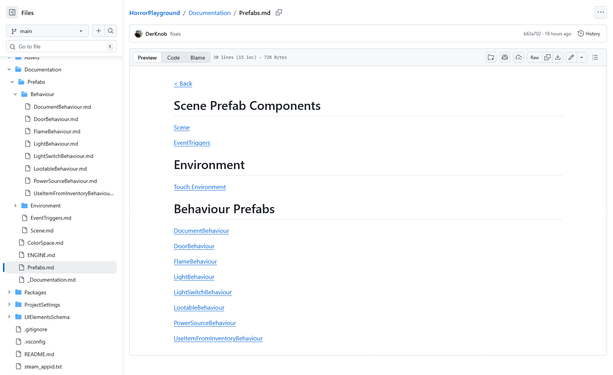Select DocumentBehaviour.md in file tree
The height and width of the screenshot is (375, 613).
[62, 107]
